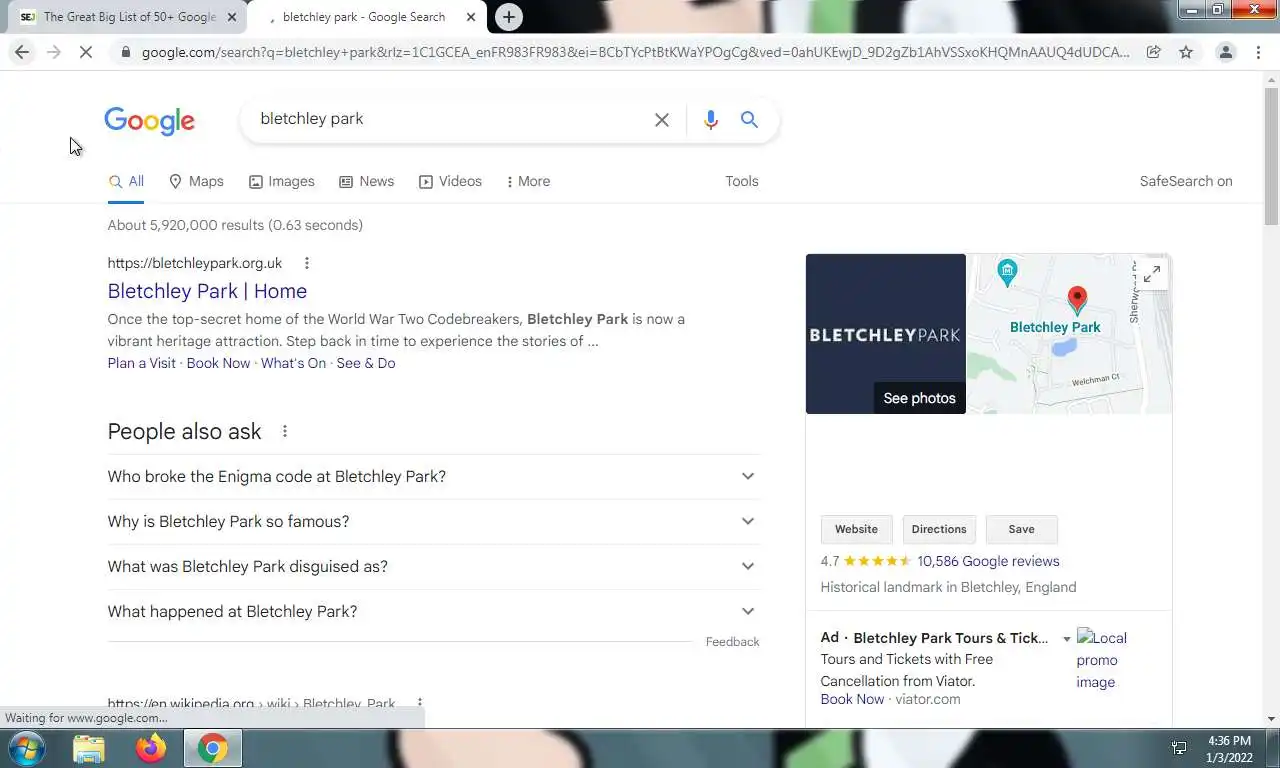Image resolution: width=1280 pixels, height=768 pixels.
Task: View site information via the lock icon
Action: point(125,52)
